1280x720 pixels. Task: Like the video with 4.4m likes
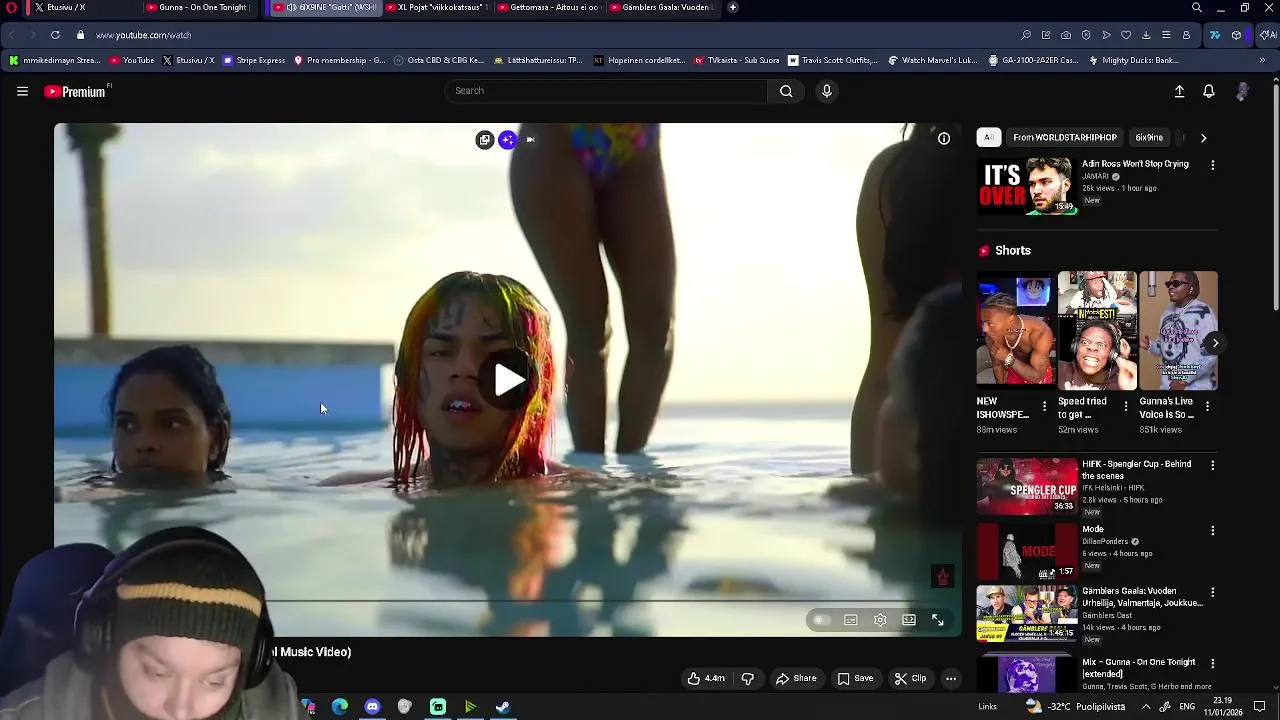click(706, 678)
